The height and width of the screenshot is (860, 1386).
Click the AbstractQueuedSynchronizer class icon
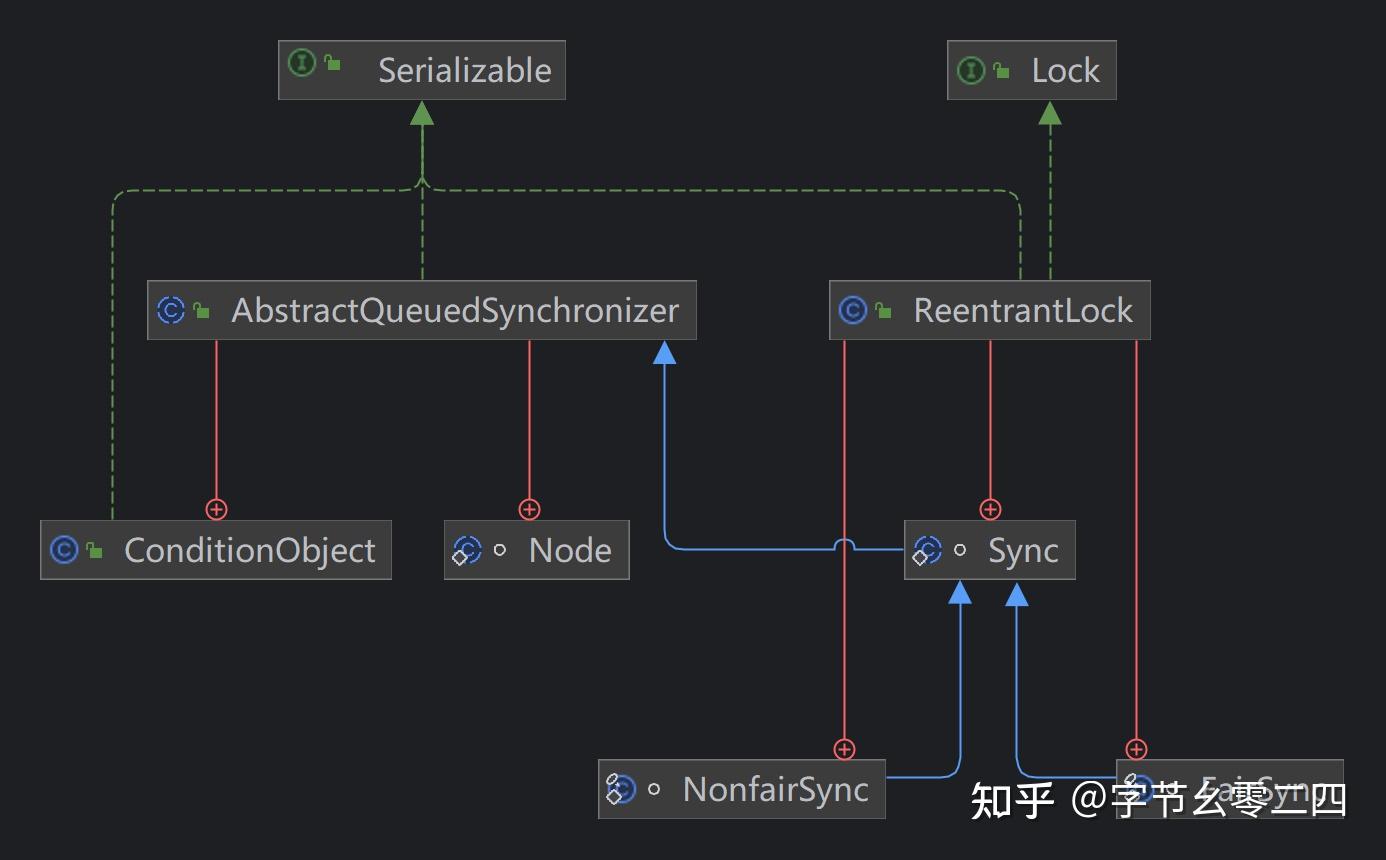pos(171,310)
